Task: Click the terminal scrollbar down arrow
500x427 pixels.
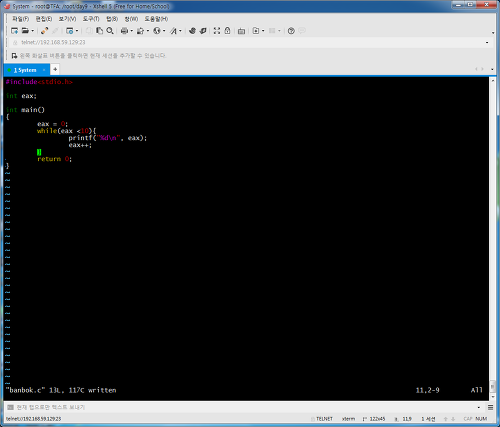Action: [x=492, y=397]
